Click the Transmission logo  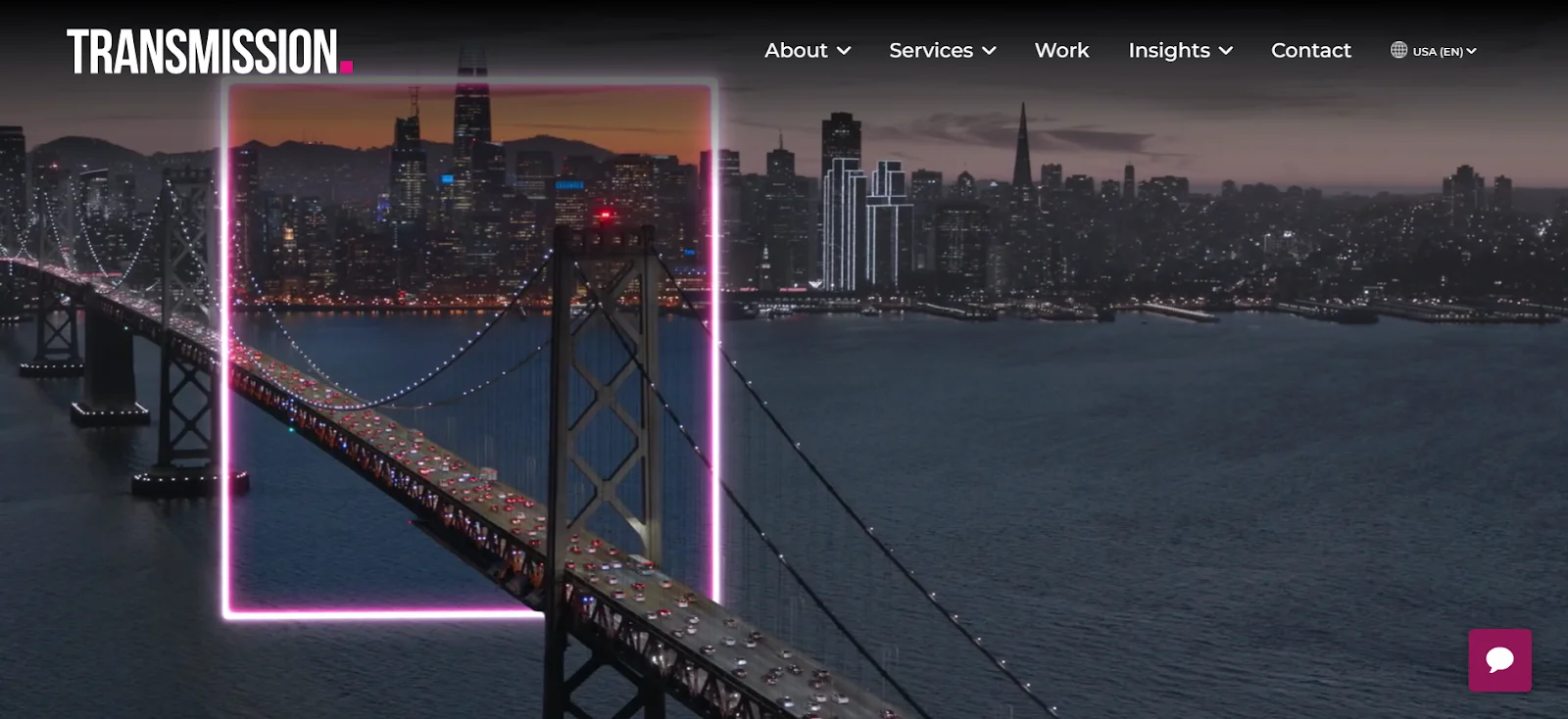tap(209, 52)
